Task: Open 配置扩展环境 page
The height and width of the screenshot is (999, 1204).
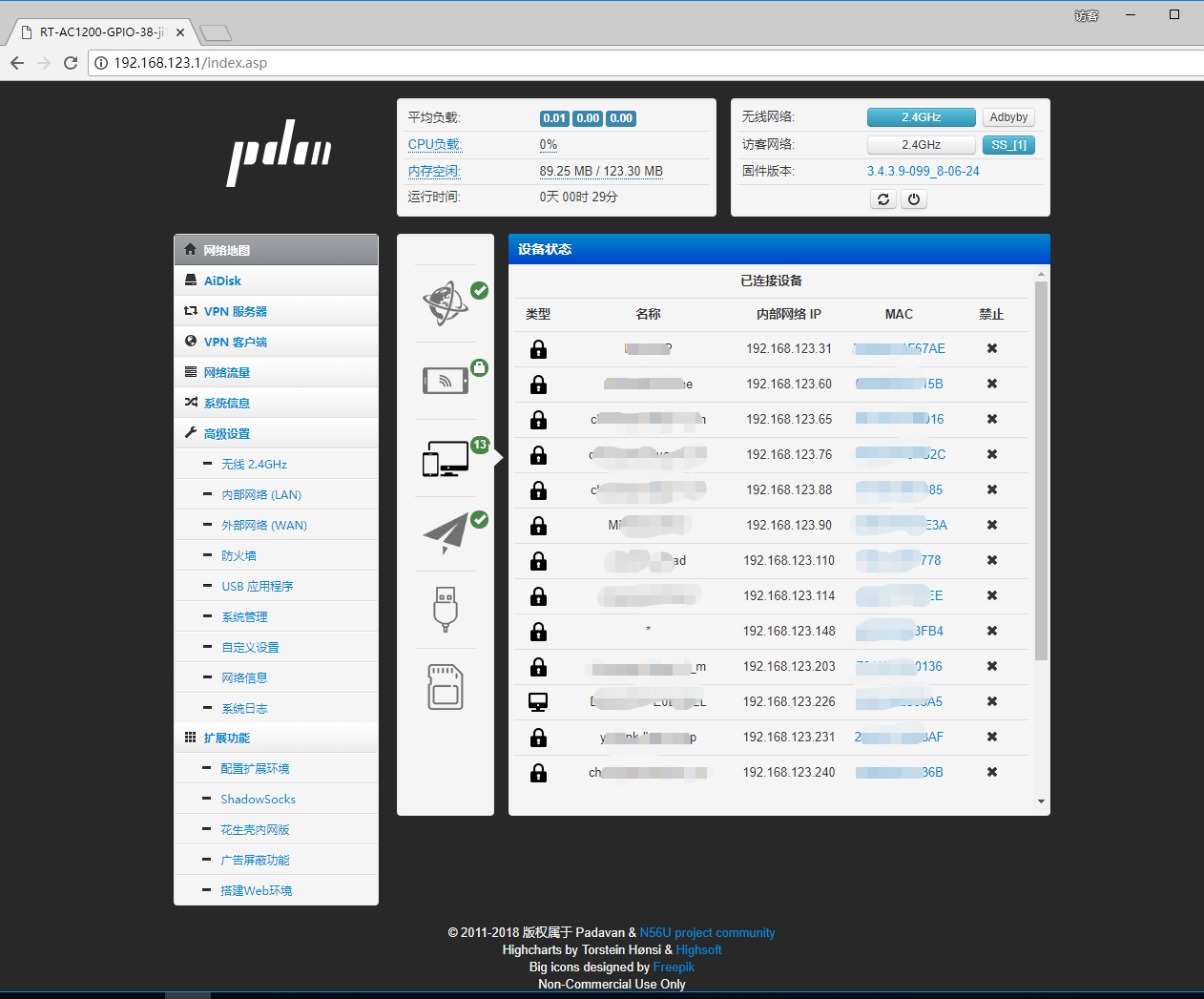Action: 277,768
